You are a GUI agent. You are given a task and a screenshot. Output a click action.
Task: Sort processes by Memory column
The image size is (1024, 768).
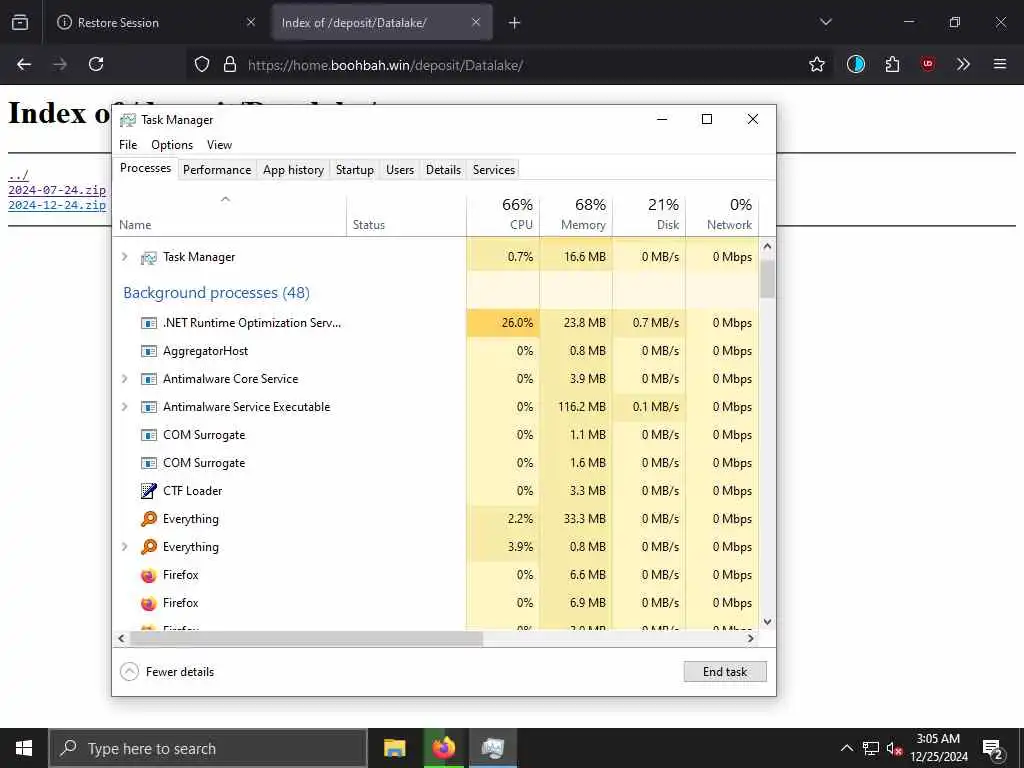click(576, 215)
